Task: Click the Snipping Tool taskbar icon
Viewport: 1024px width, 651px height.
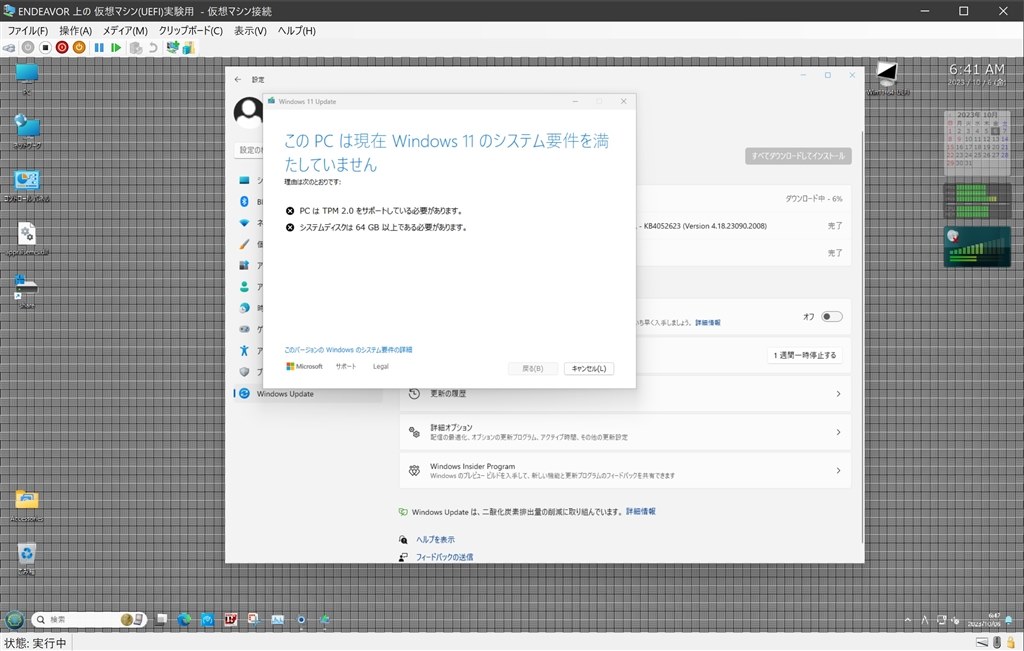Action: (254, 620)
